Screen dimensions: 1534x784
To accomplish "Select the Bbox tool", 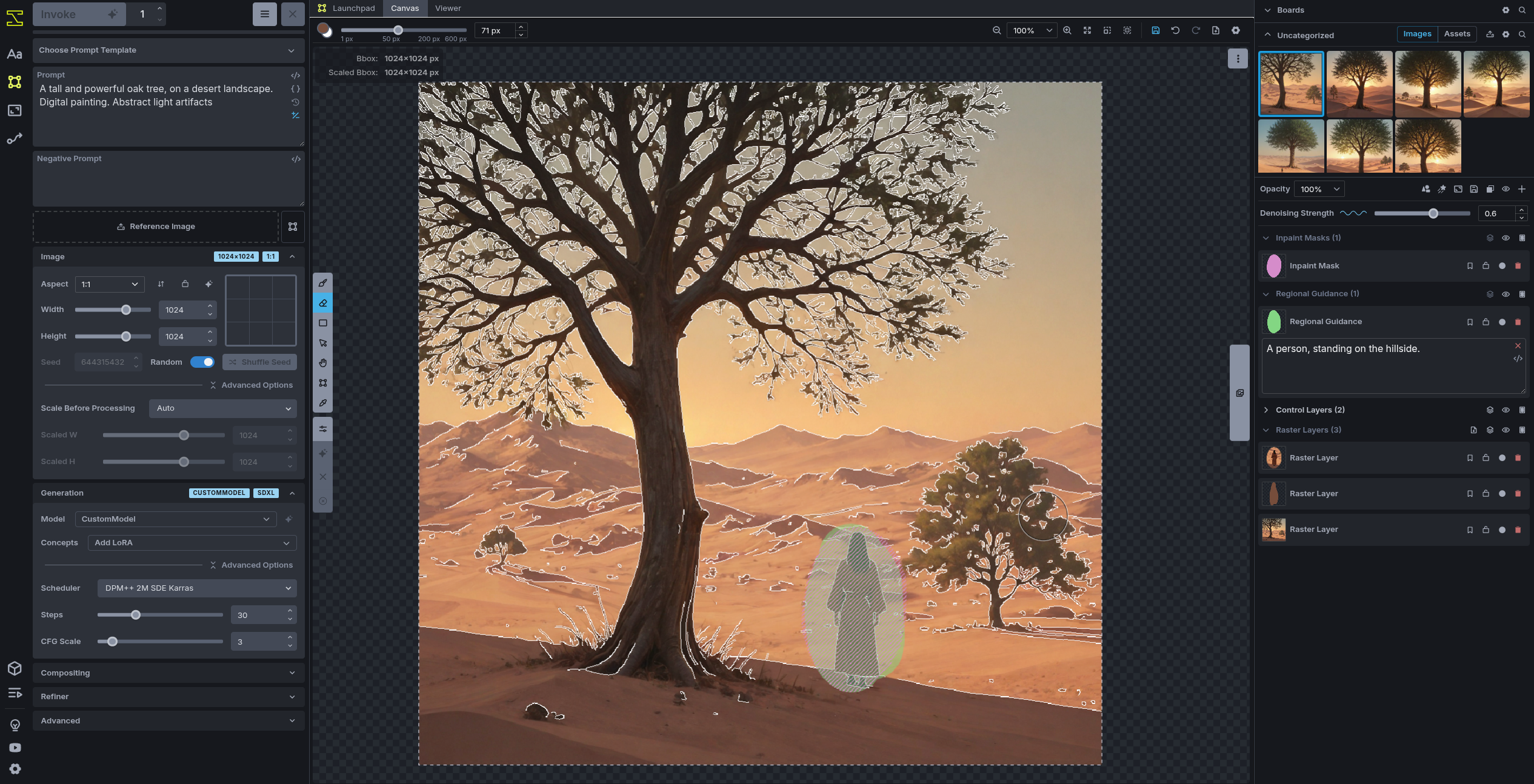I will [323, 383].
